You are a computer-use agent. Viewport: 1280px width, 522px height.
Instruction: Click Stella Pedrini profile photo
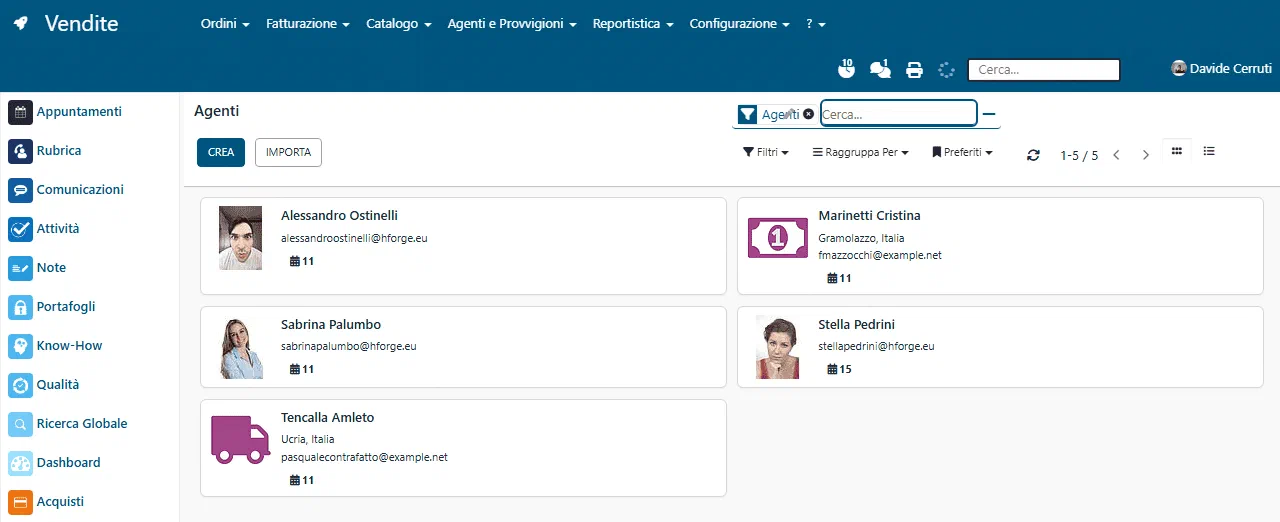pos(777,347)
